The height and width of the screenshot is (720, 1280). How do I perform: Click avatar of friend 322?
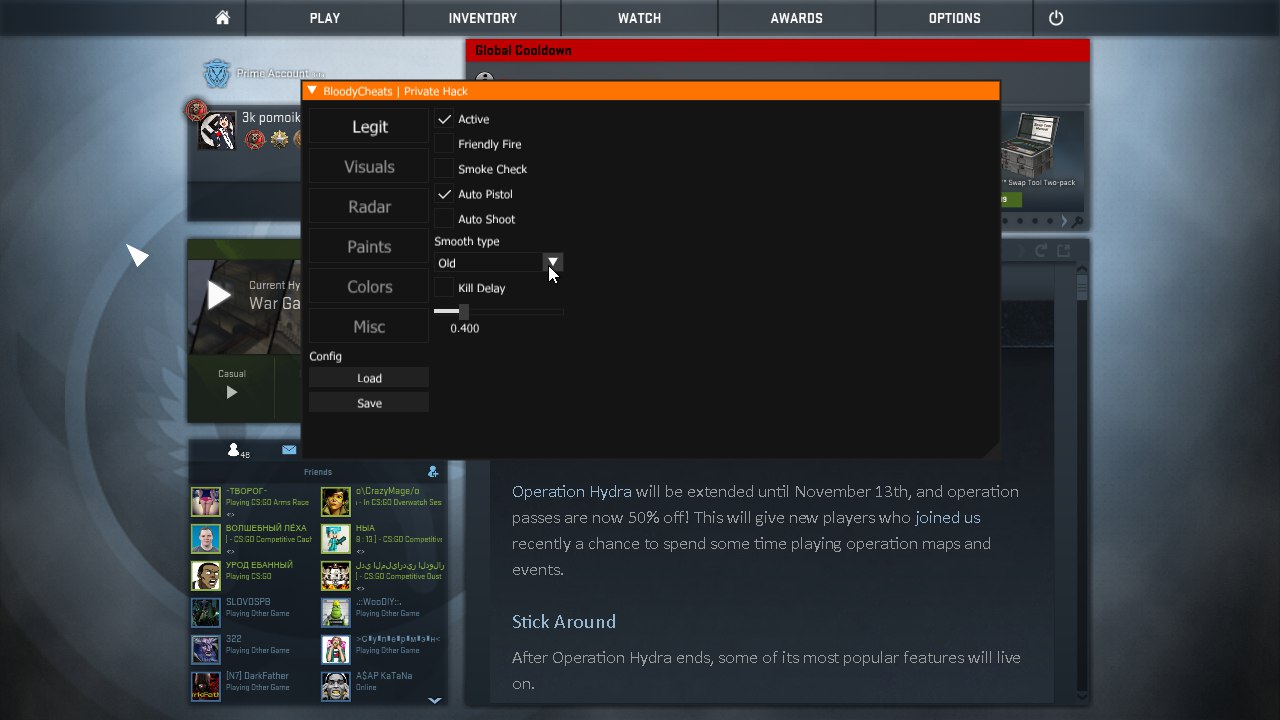pyautogui.click(x=205, y=650)
